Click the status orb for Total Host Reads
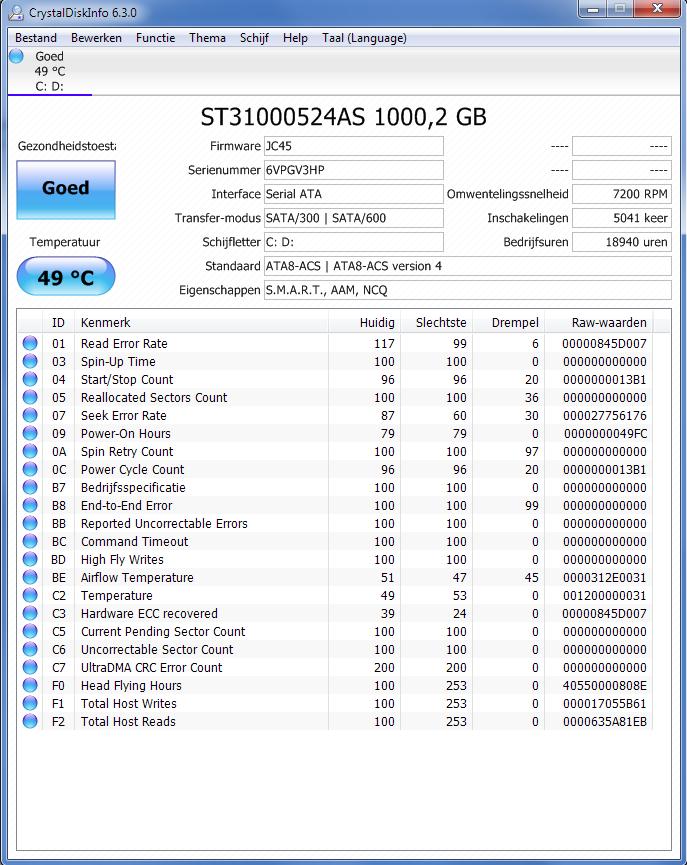Screen dimensions: 687x865 30,721
